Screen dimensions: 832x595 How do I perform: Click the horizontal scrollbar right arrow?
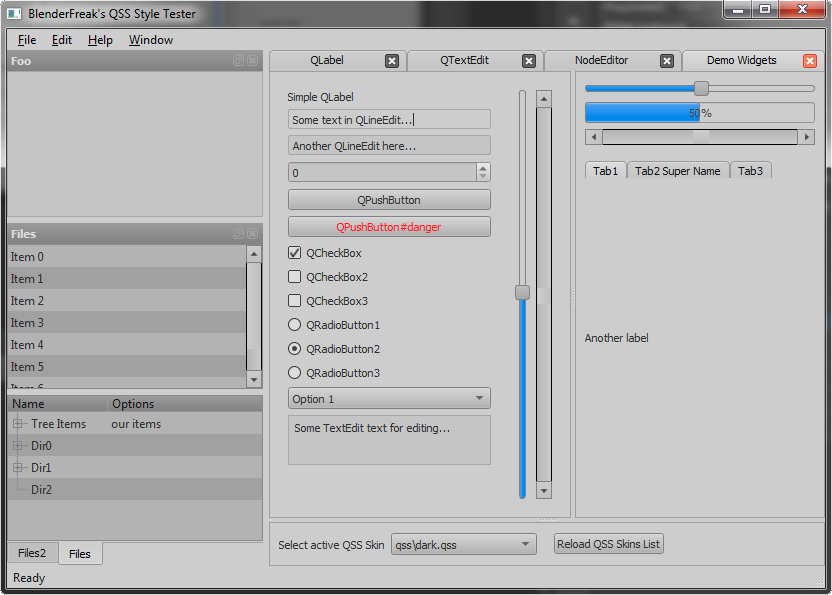pos(807,137)
